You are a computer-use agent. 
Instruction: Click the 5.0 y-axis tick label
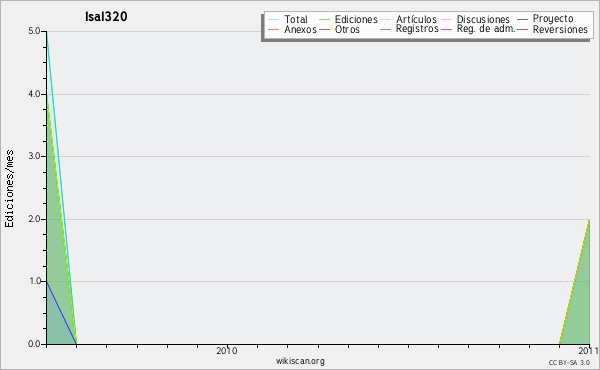(x=34, y=31)
